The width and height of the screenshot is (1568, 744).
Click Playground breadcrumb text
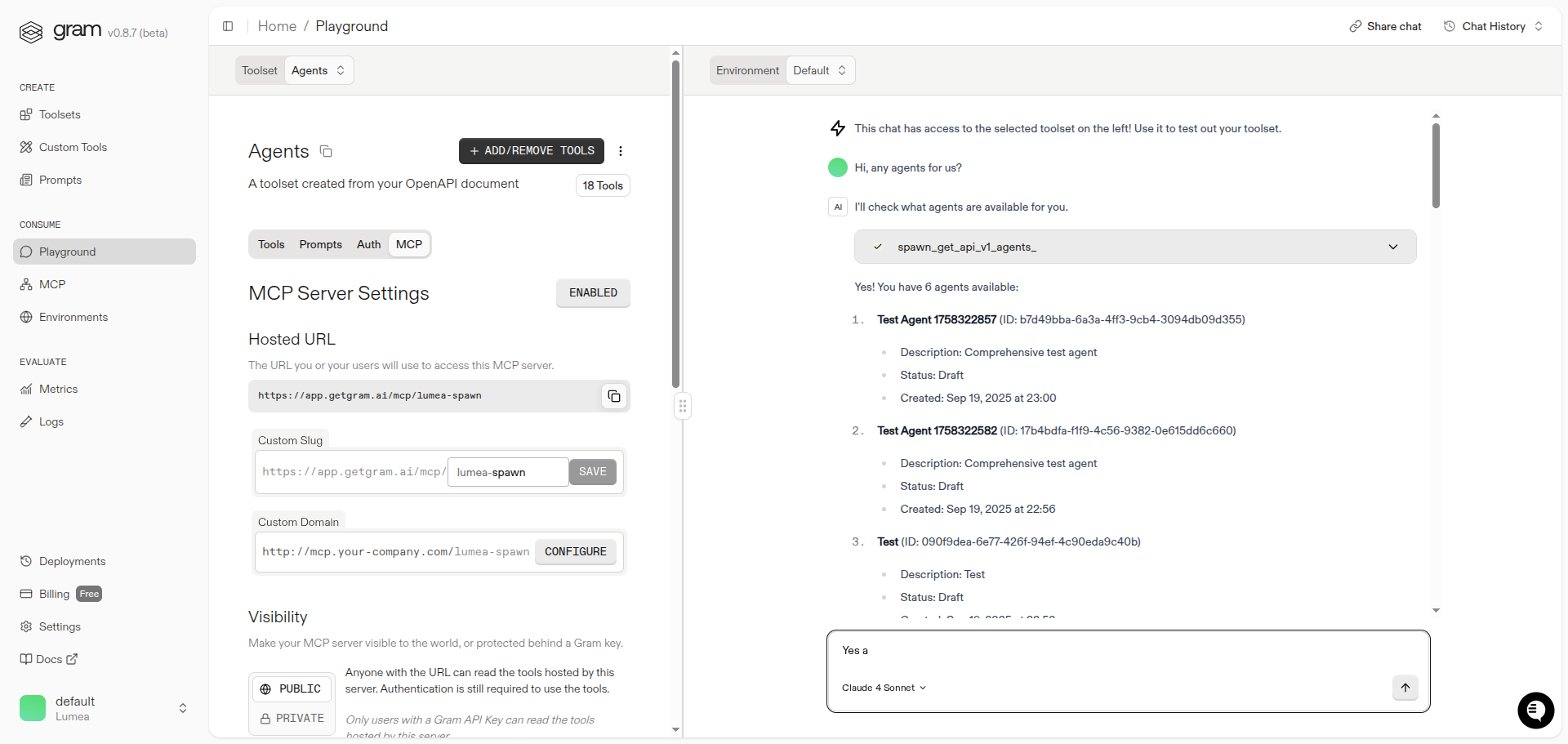tap(352, 26)
